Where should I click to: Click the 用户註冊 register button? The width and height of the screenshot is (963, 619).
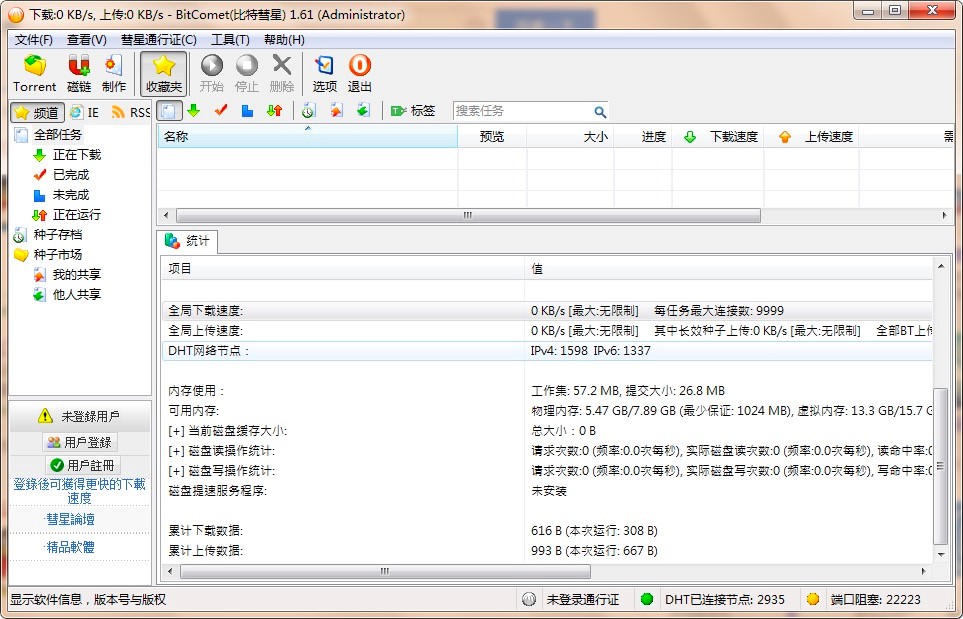click(x=83, y=465)
